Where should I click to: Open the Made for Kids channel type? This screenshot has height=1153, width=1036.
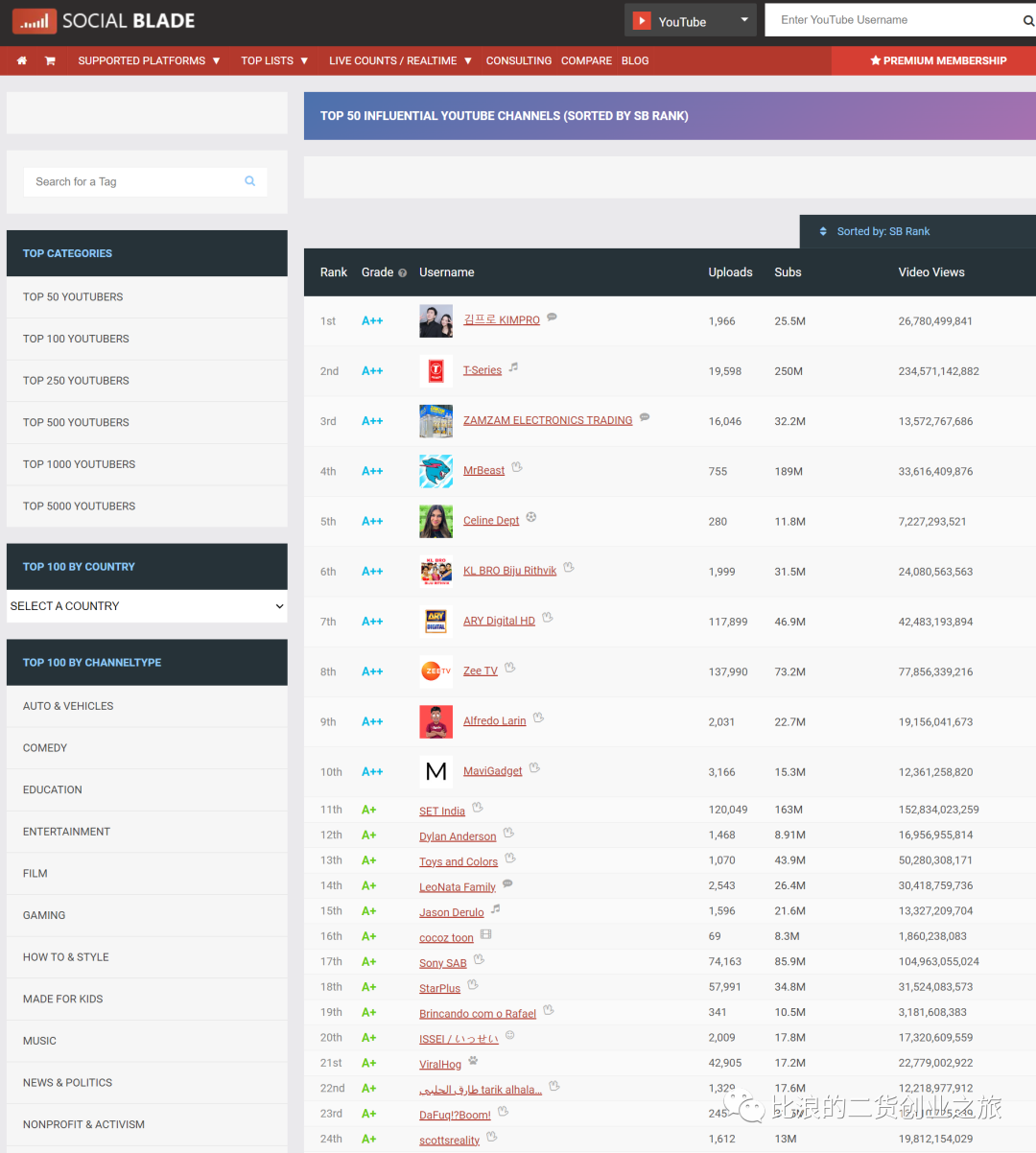(147, 1000)
